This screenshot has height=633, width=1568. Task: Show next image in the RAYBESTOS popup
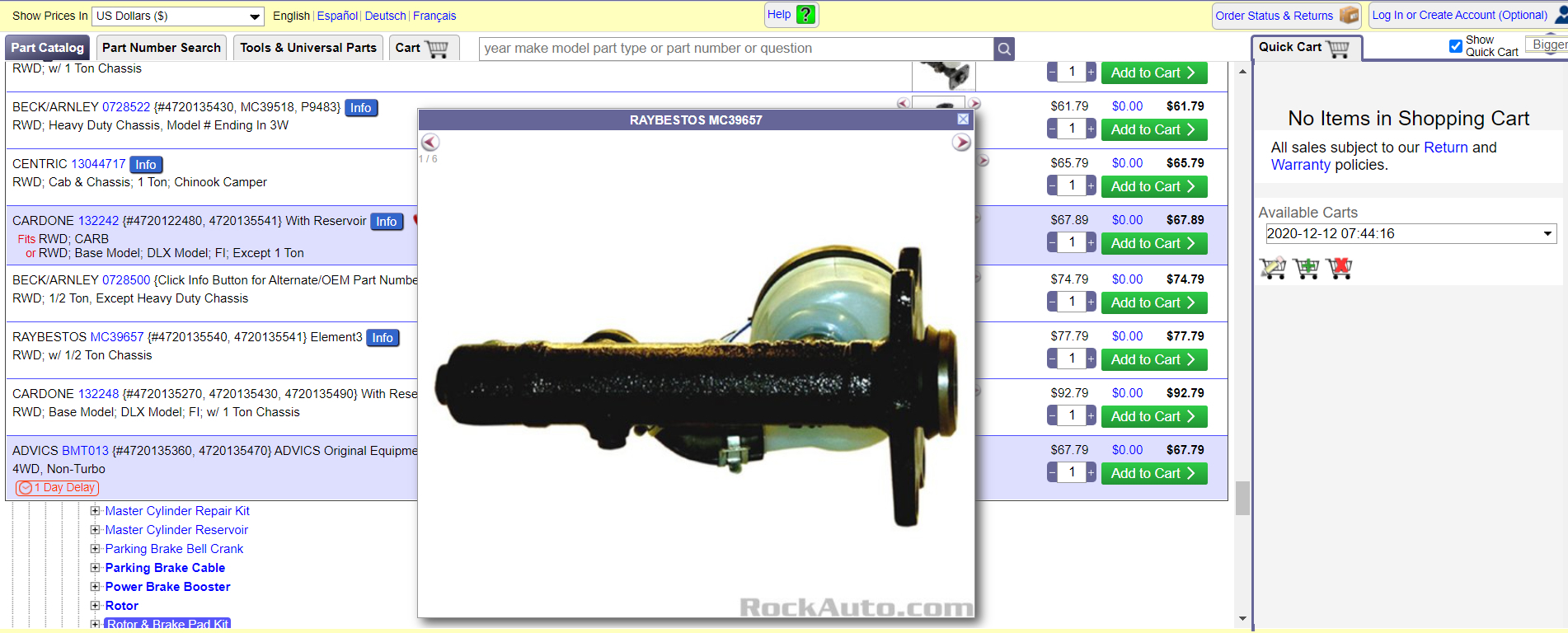coord(961,143)
